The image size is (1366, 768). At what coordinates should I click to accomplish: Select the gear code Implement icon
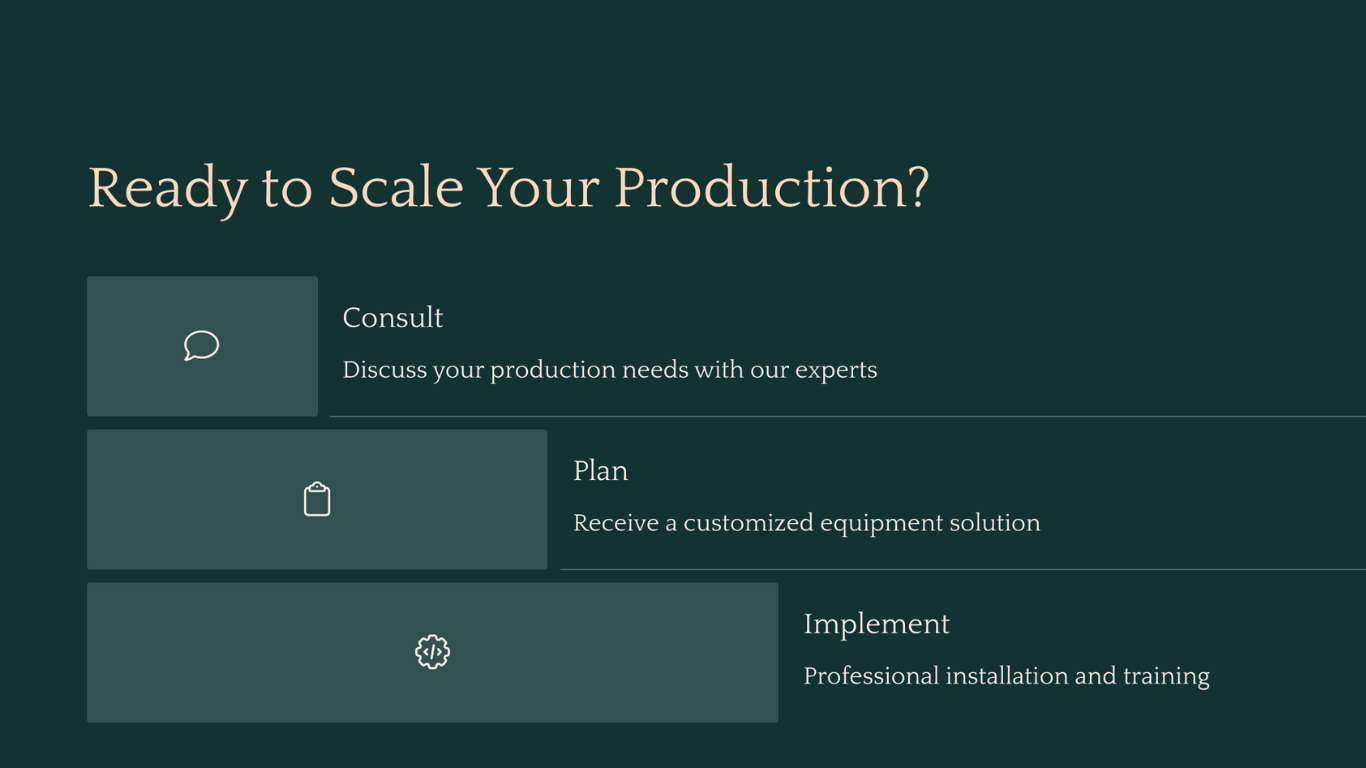[432, 652]
